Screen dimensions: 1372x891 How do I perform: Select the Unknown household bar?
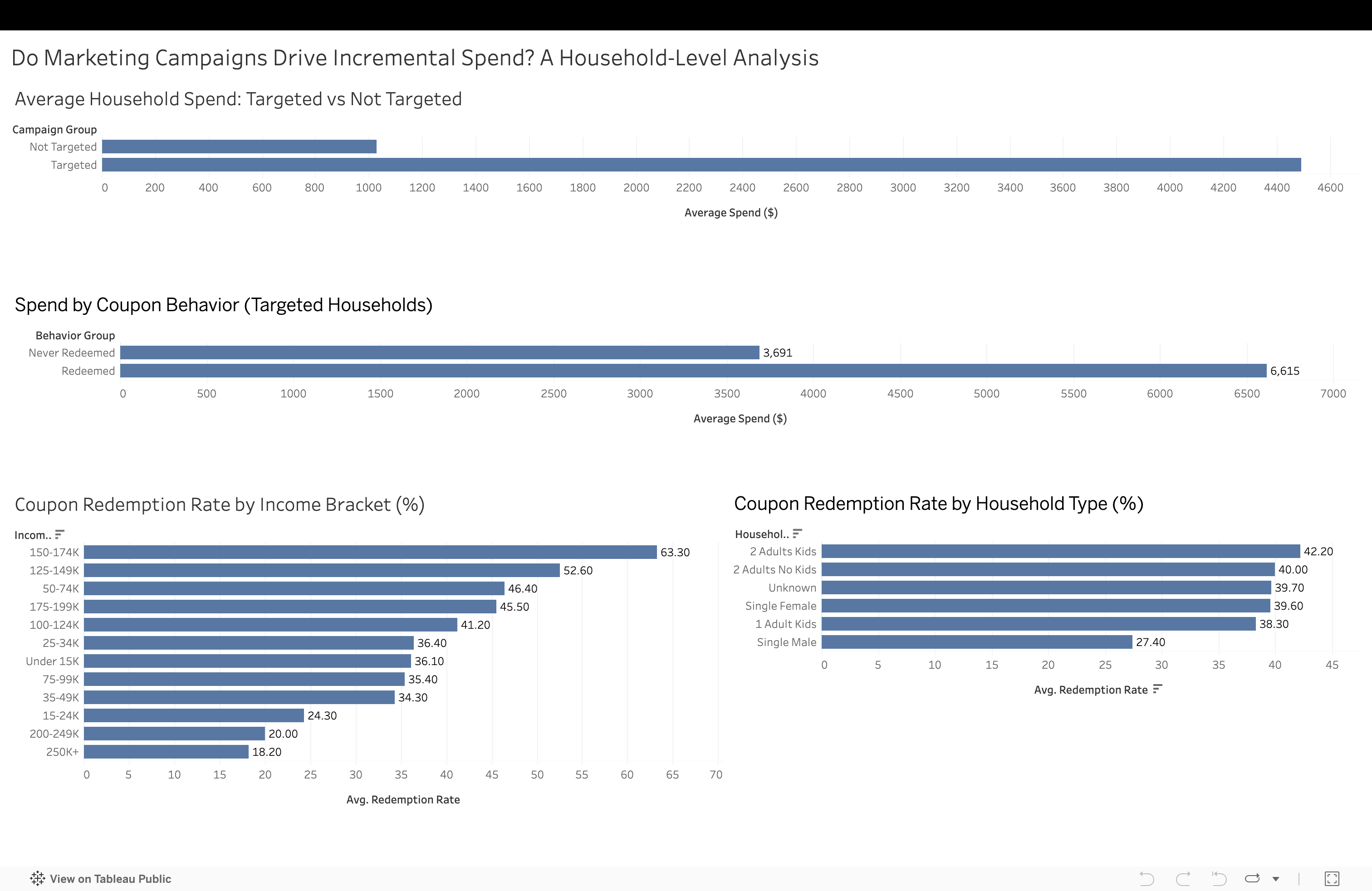click(1046, 587)
